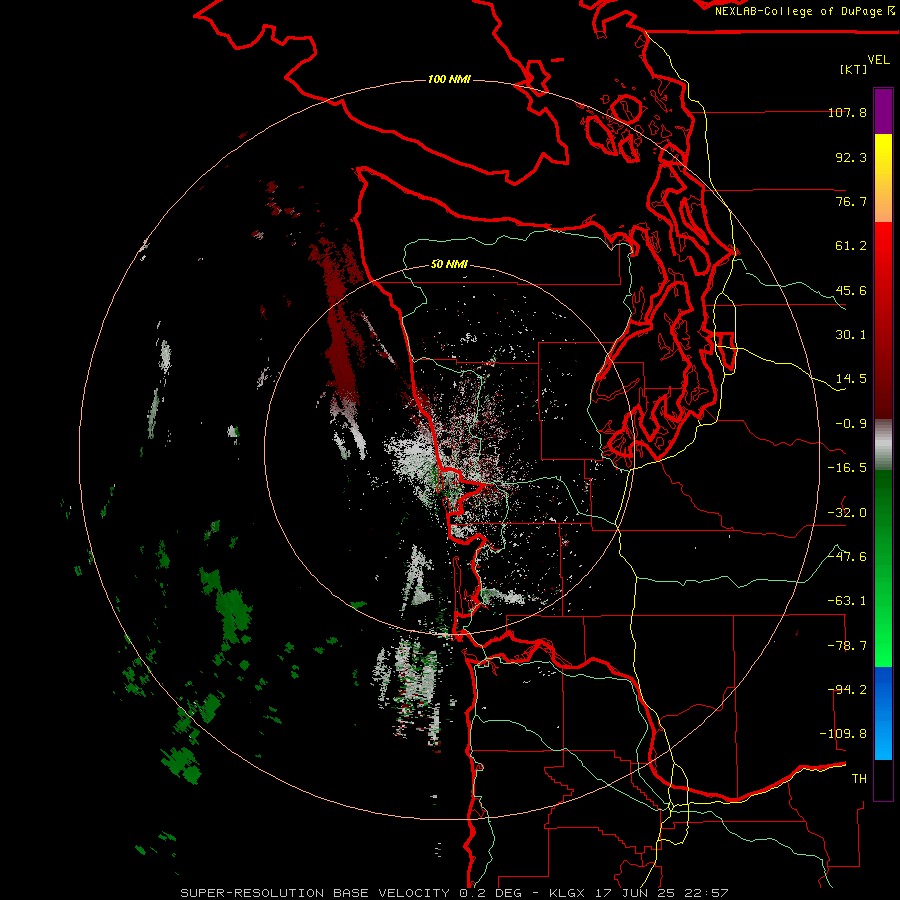Screen dimensions: 900x900
Task: Click the Super-Resolution Base Velocity caption
Action: (455, 893)
